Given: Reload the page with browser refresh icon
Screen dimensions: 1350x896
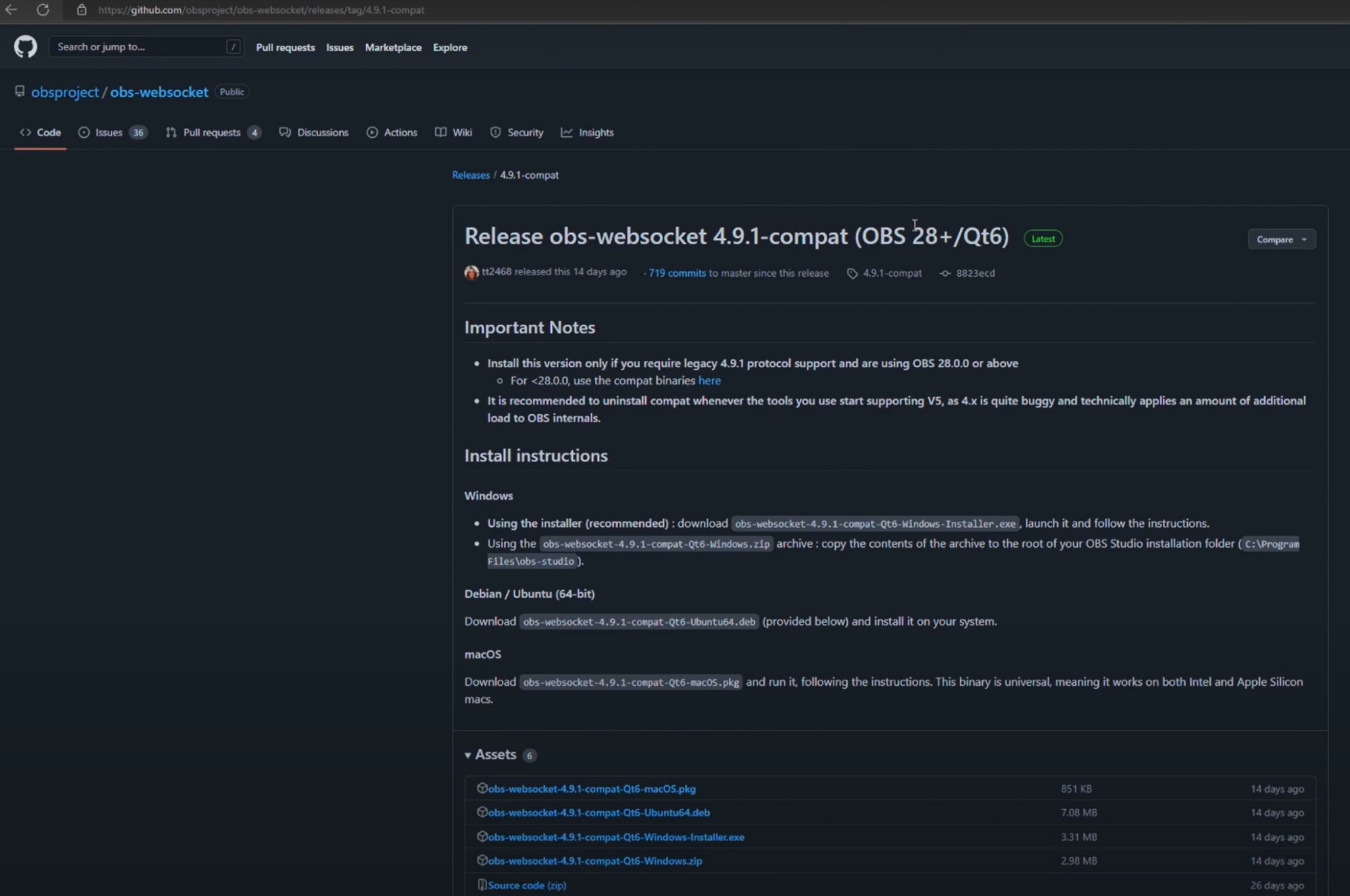Looking at the screenshot, I should (x=43, y=10).
